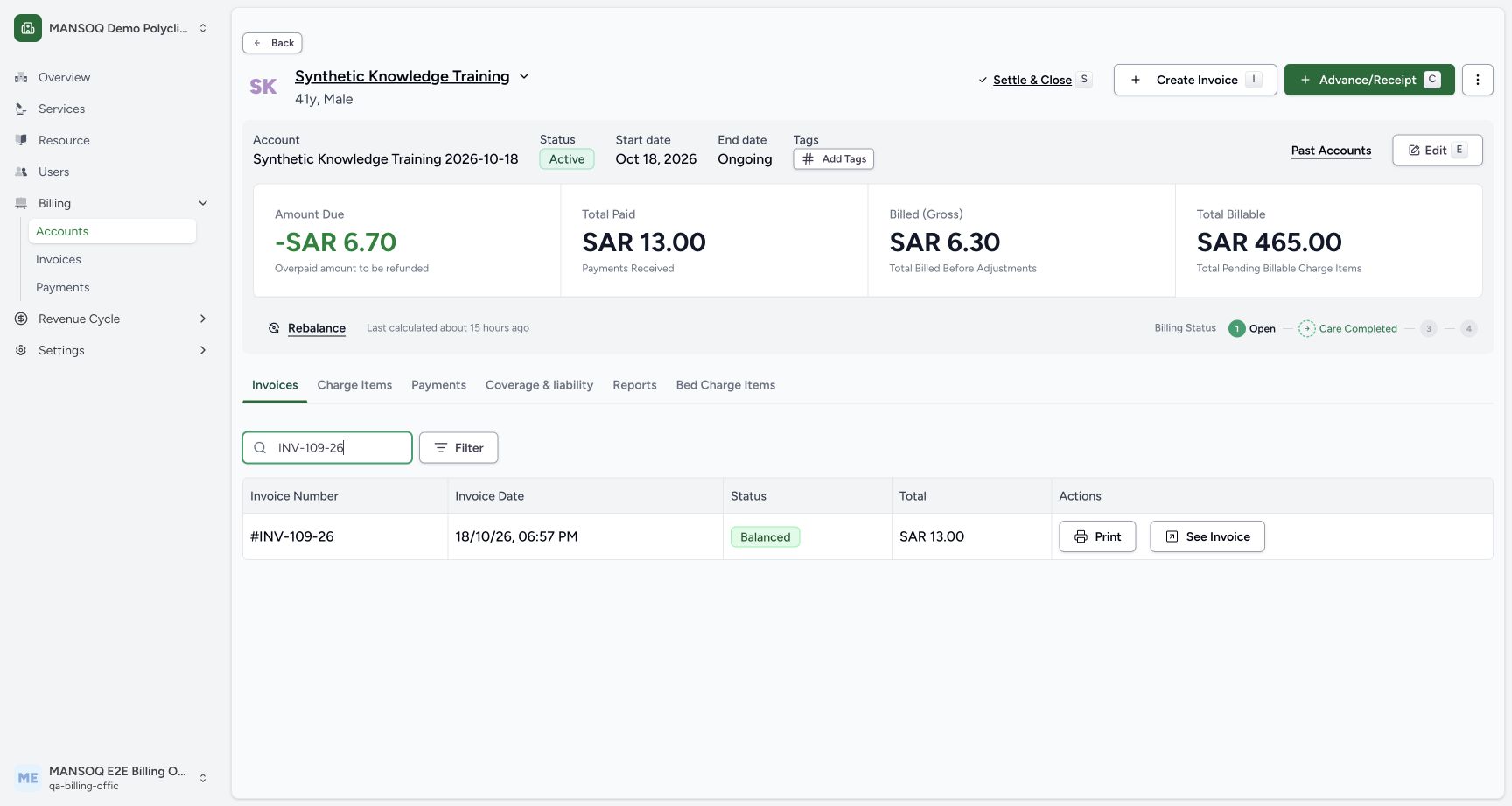The height and width of the screenshot is (806, 1512).
Task: Click the Rebalance refresh icon
Action: (274, 328)
